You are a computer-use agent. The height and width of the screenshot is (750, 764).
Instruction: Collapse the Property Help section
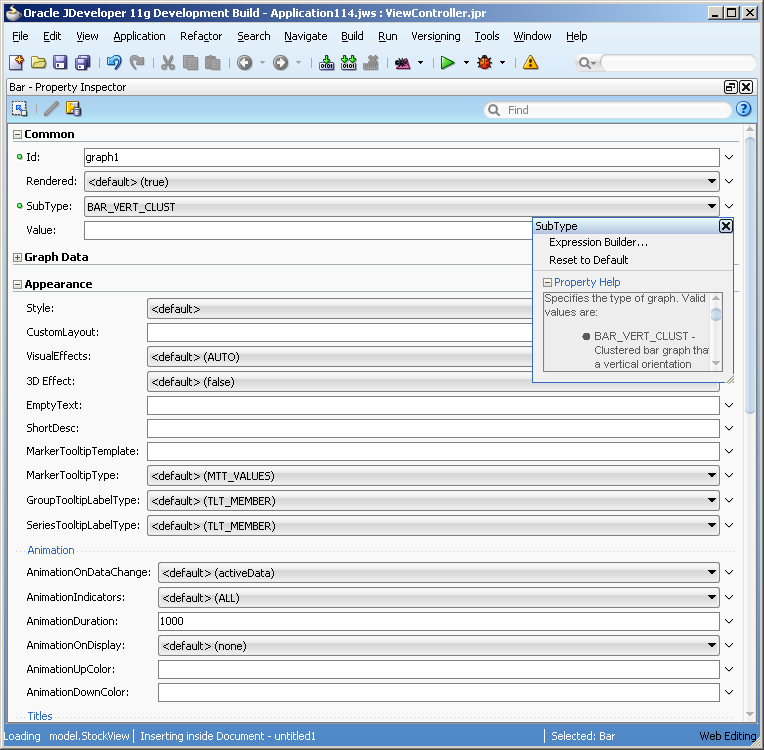click(x=547, y=282)
